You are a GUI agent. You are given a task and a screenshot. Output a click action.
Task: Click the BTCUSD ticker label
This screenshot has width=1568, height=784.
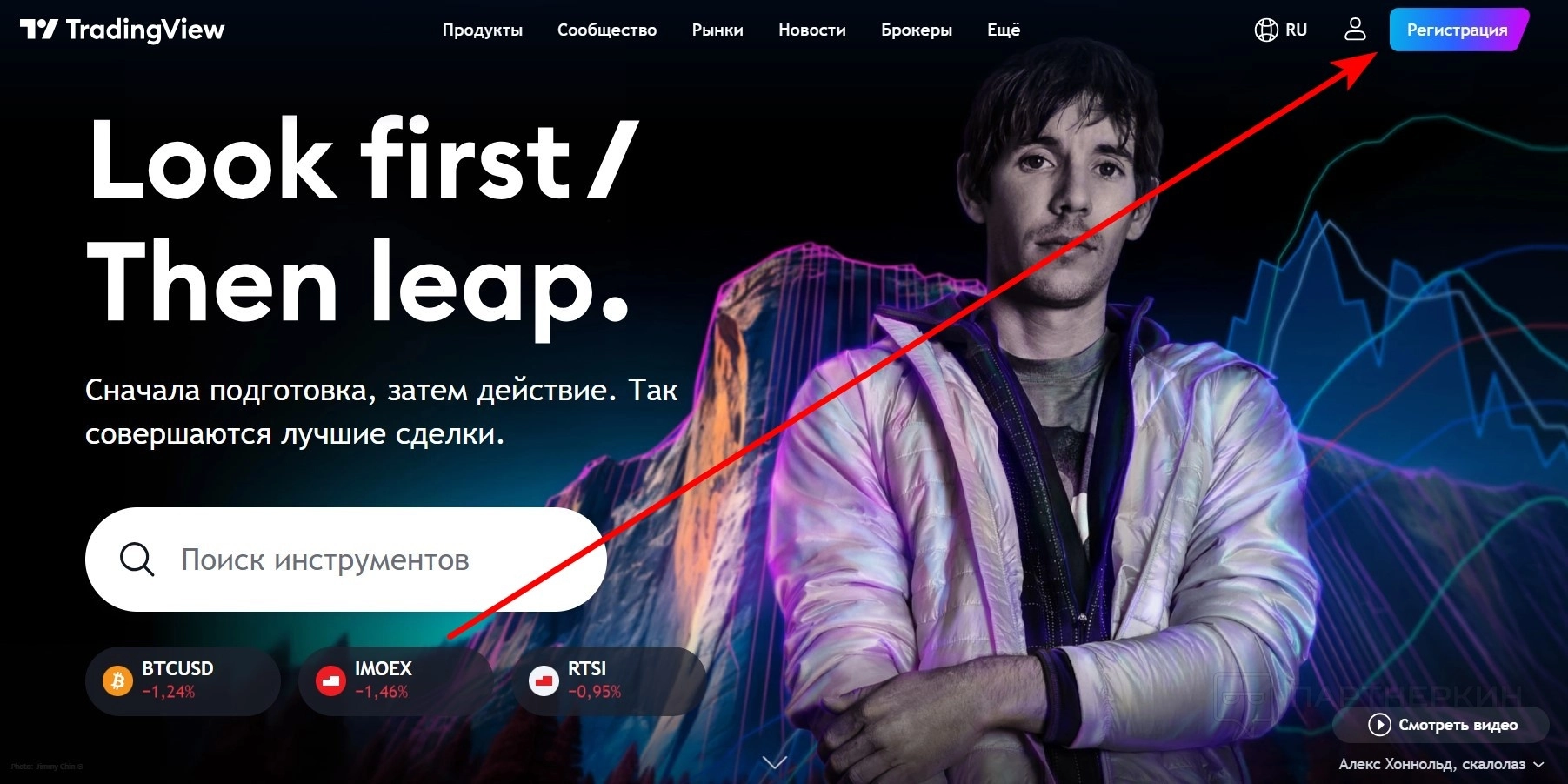pyautogui.click(x=177, y=668)
